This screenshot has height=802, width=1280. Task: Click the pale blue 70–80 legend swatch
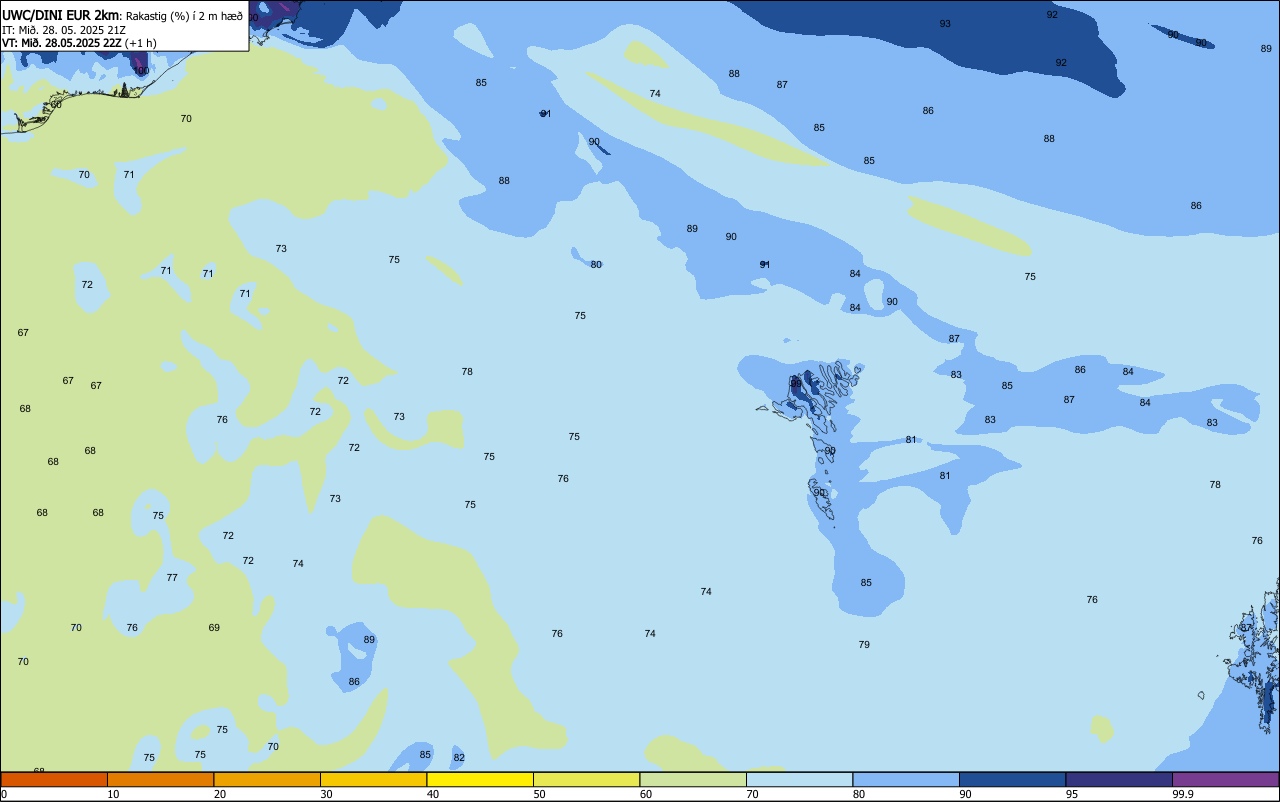(799, 779)
